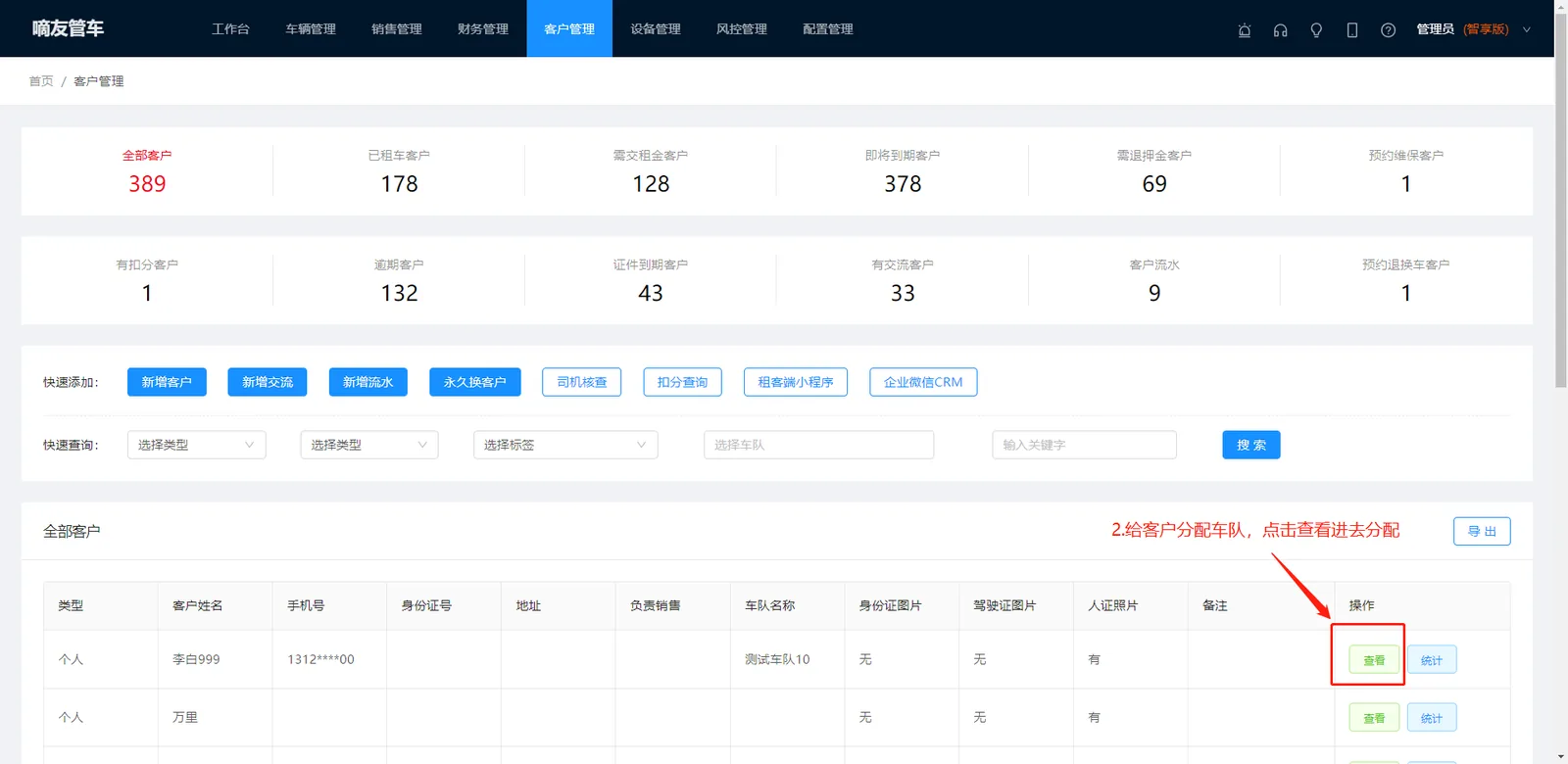Open the 配置管理 menu

[828, 28]
